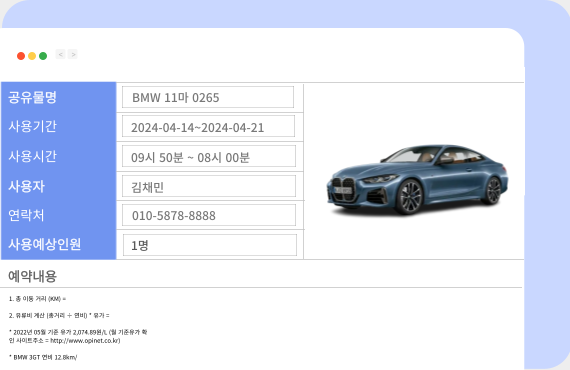Click the 사용기간 label
This screenshot has height=370, width=570.
click(x=32, y=126)
